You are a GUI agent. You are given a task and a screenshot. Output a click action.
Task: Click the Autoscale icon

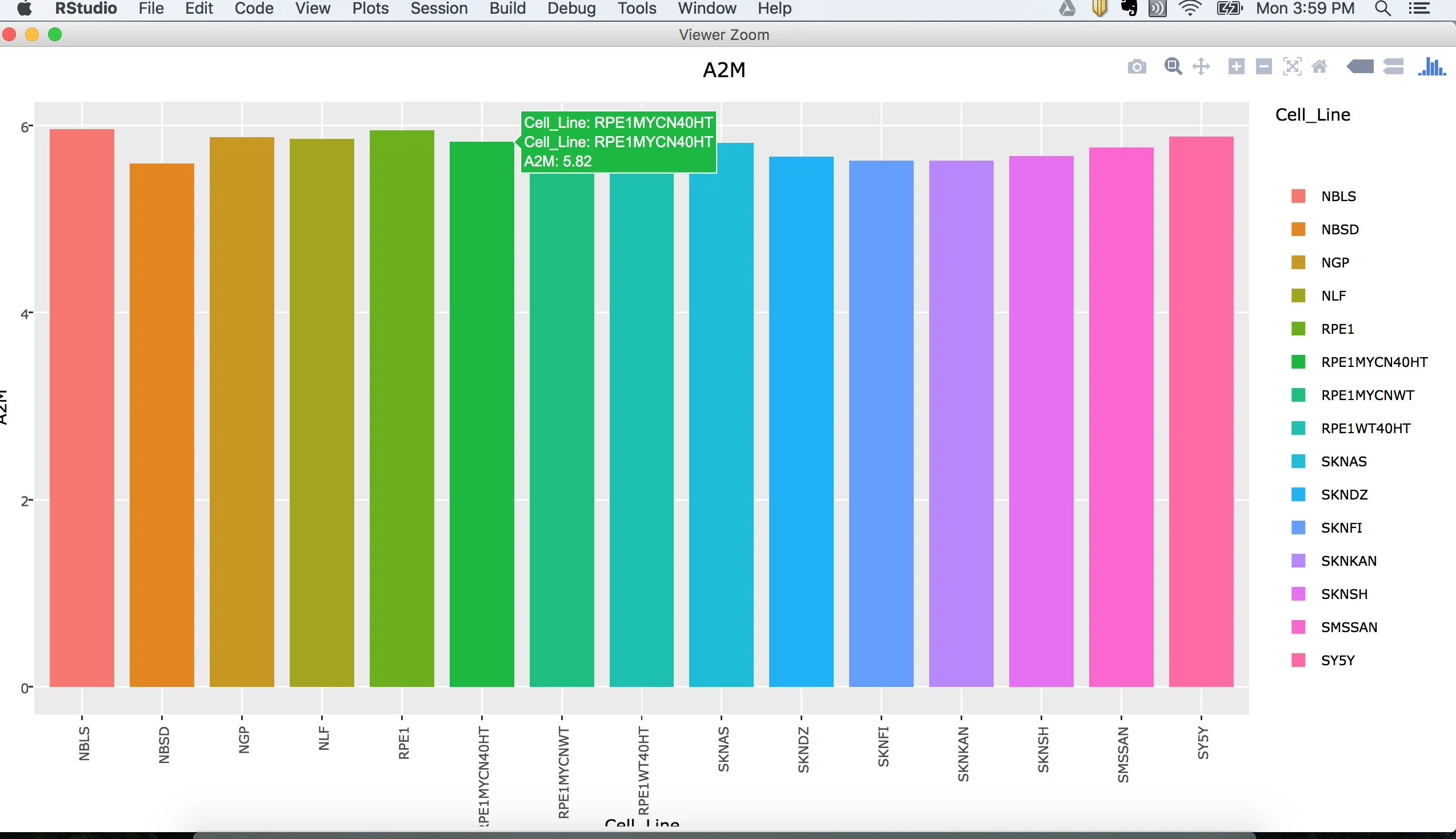click(1292, 67)
